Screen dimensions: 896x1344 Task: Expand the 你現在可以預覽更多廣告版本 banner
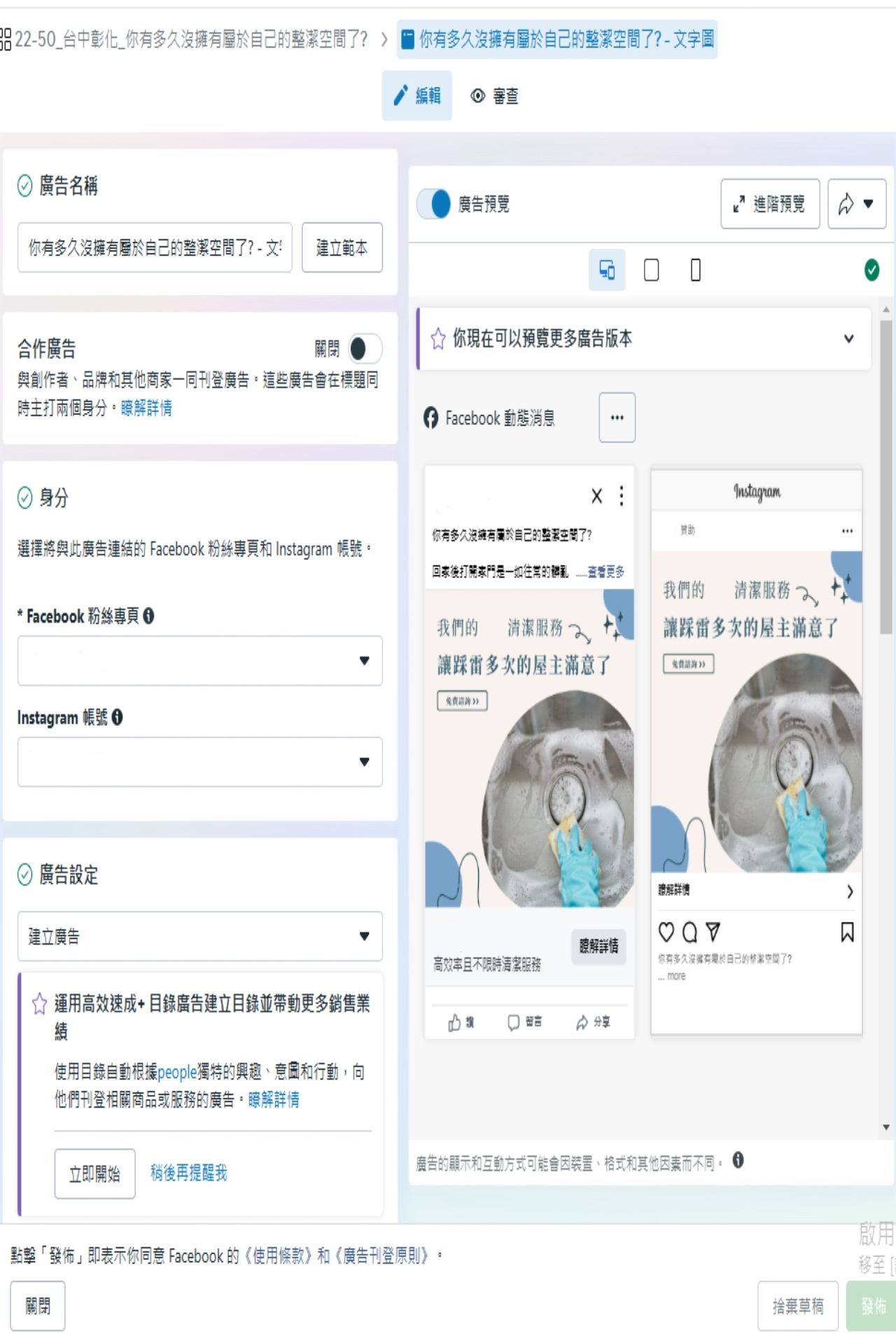point(848,339)
